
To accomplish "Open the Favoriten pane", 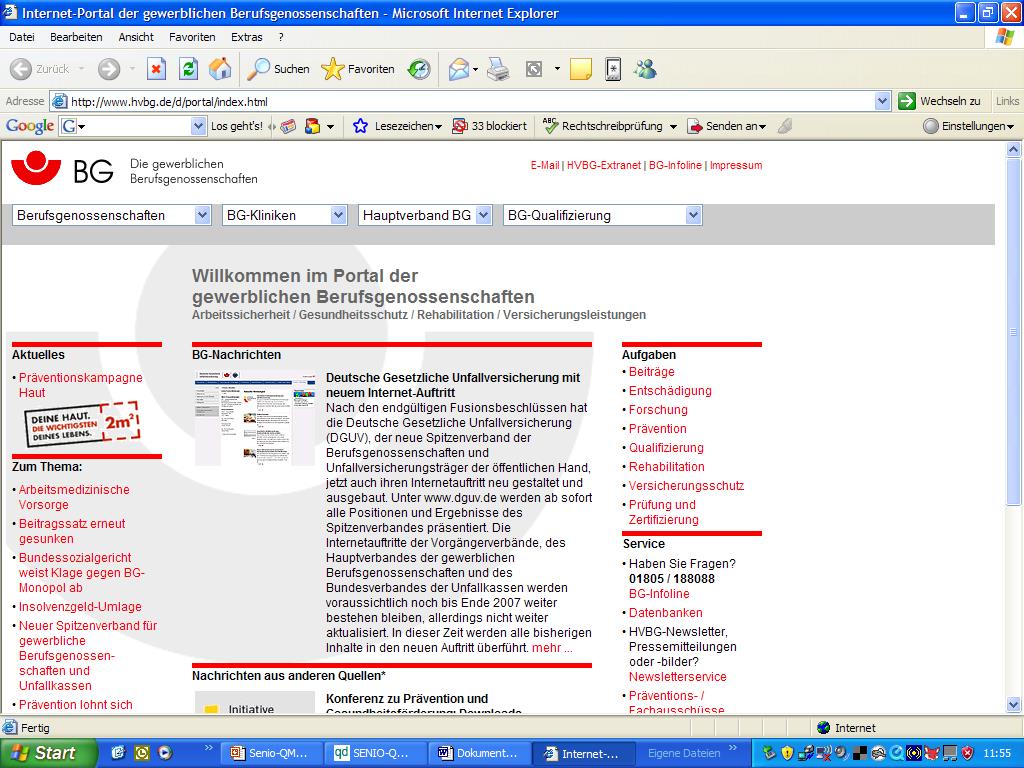I will tap(358, 69).
